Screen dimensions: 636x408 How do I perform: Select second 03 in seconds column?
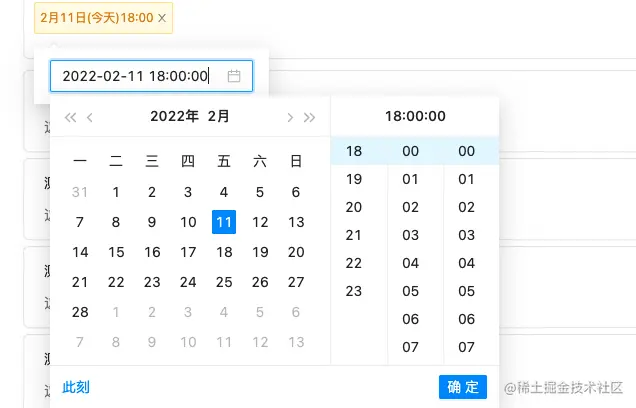click(x=467, y=235)
